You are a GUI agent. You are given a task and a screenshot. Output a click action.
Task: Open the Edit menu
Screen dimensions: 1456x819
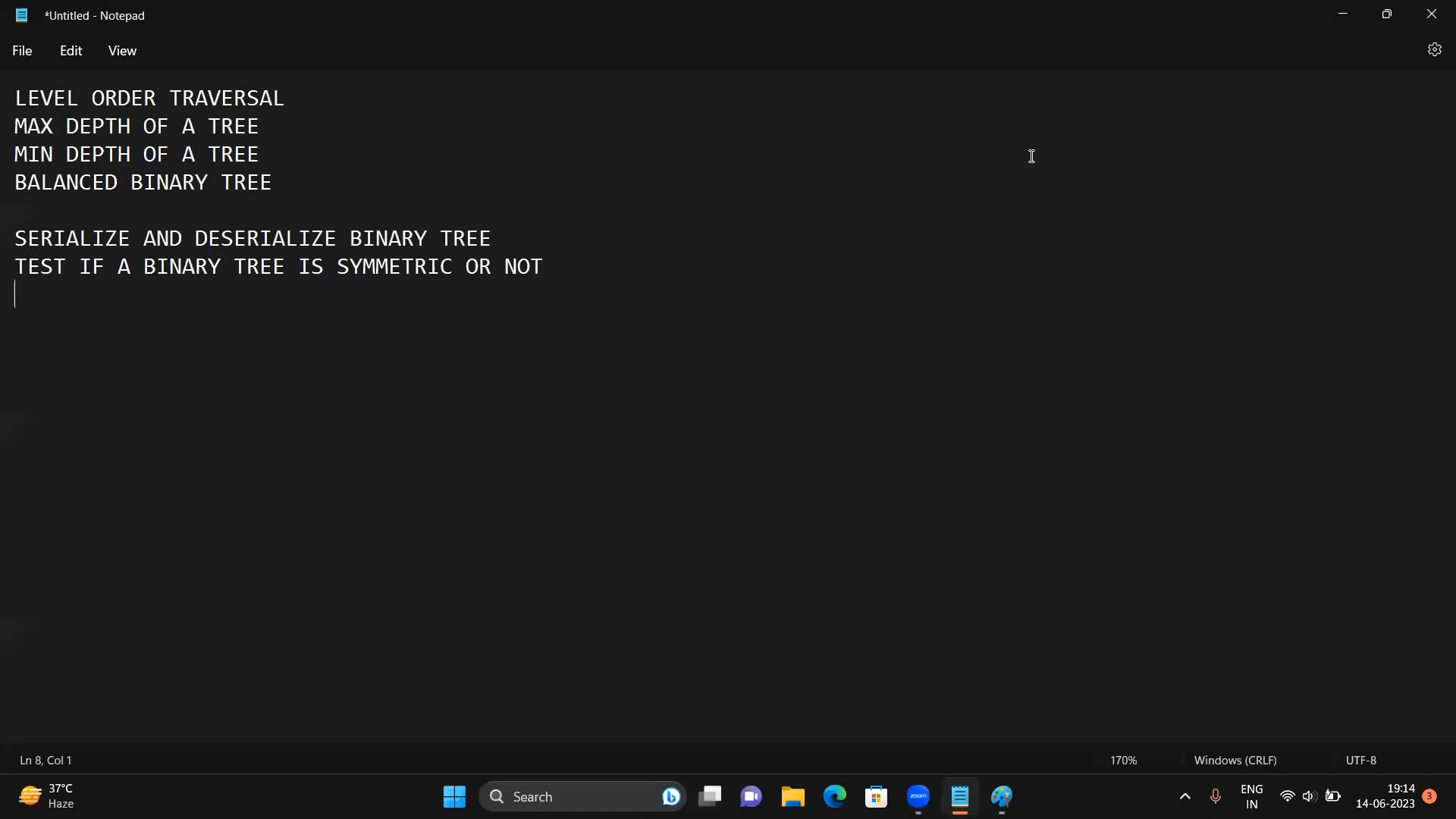click(71, 51)
